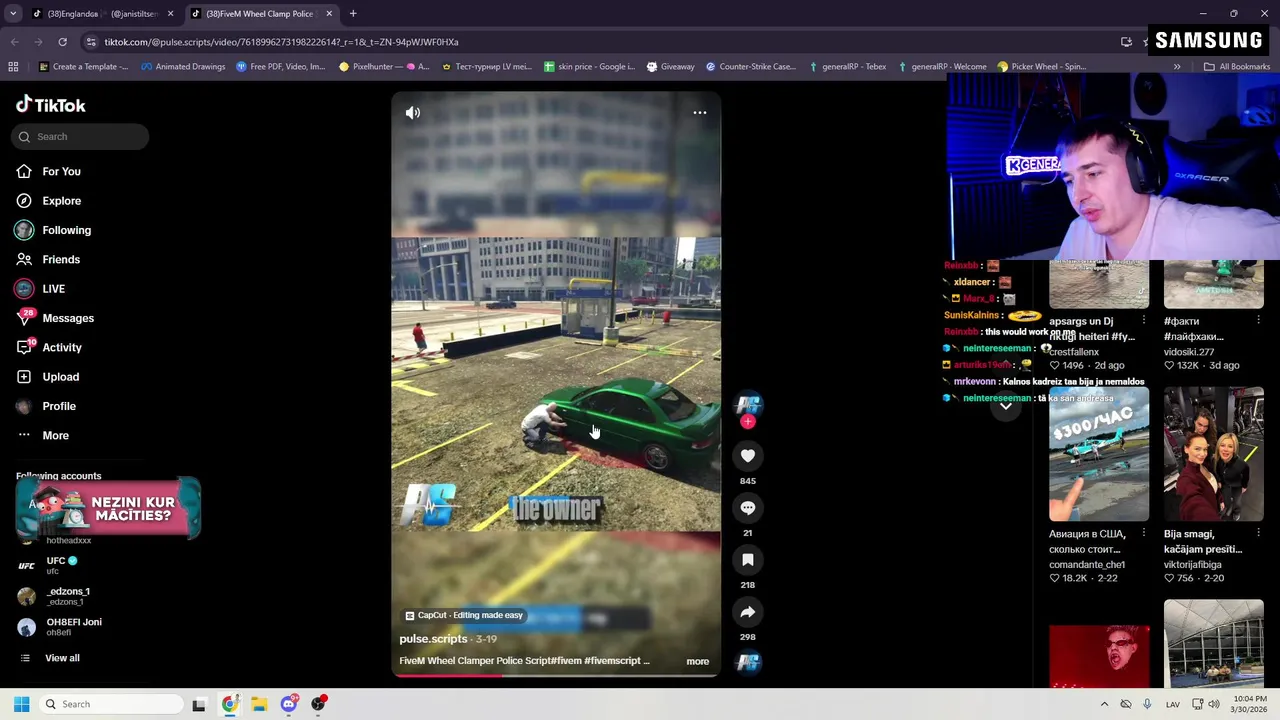Open the comments bubble showing 21

(x=748, y=508)
